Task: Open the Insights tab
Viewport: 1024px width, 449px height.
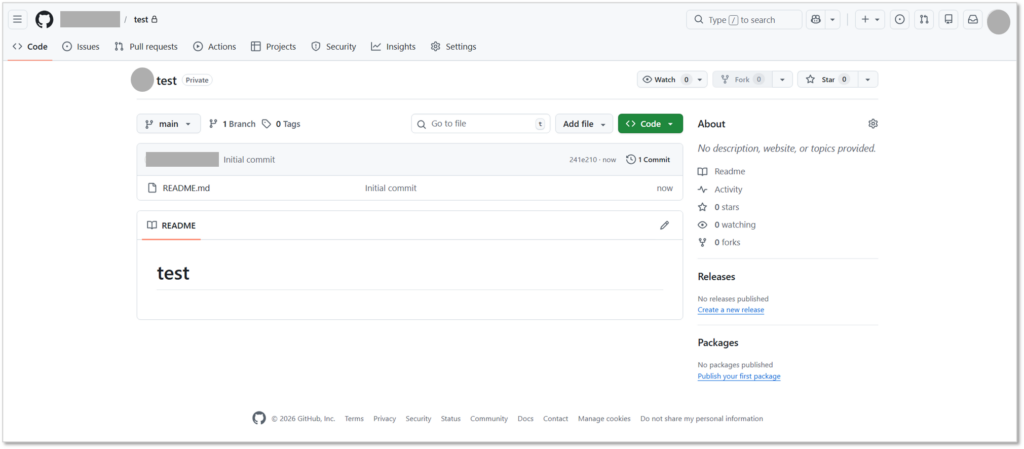Action: [393, 47]
